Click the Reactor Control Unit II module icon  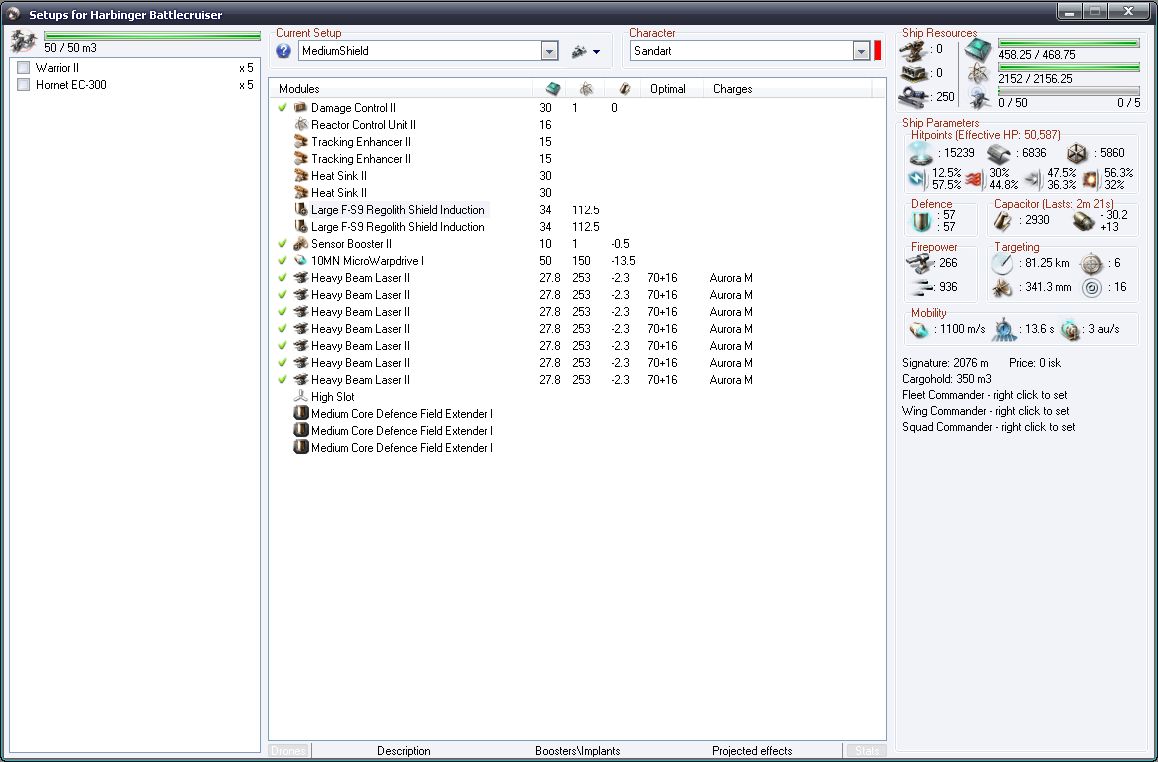pyautogui.click(x=301, y=125)
